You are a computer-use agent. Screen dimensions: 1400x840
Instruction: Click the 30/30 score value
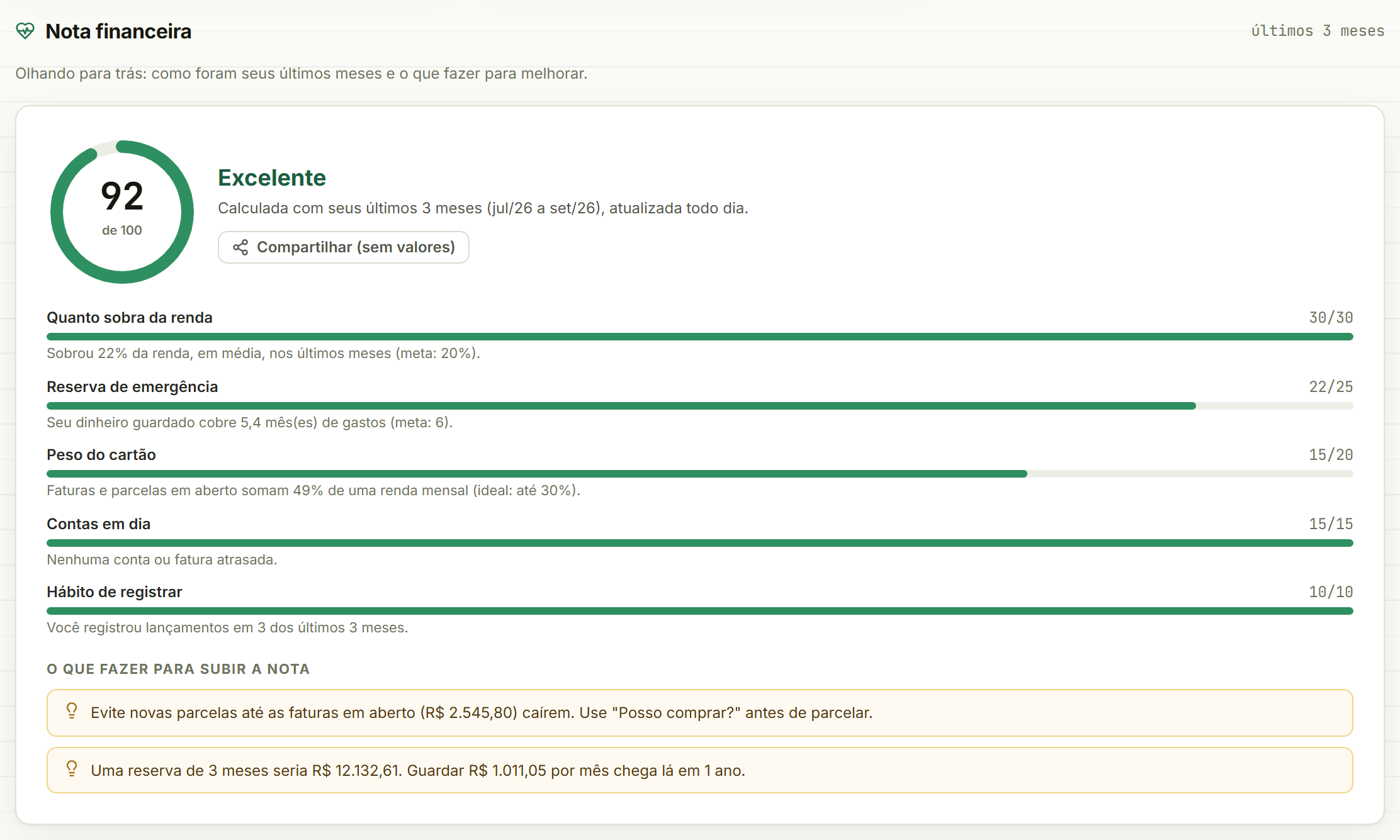(1331, 318)
